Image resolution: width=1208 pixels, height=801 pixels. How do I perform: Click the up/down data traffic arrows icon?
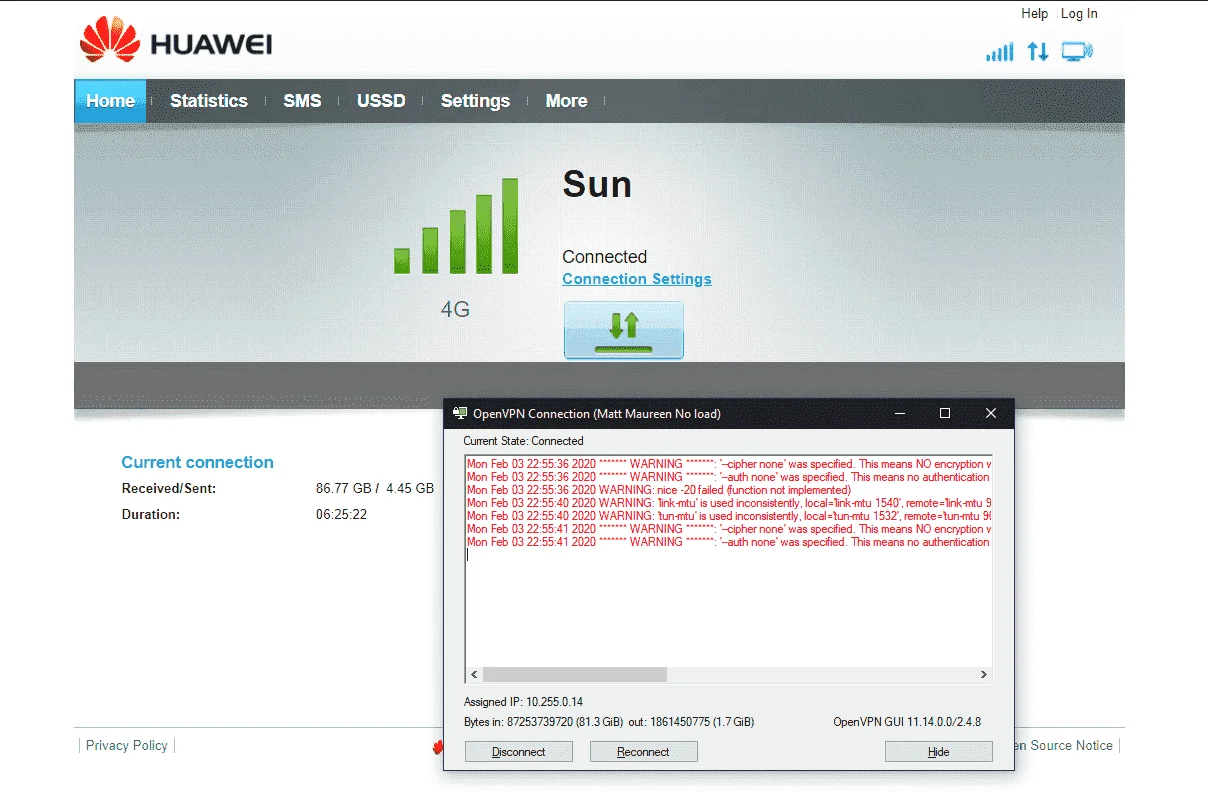pyautogui.click(x=1038, y=52)
